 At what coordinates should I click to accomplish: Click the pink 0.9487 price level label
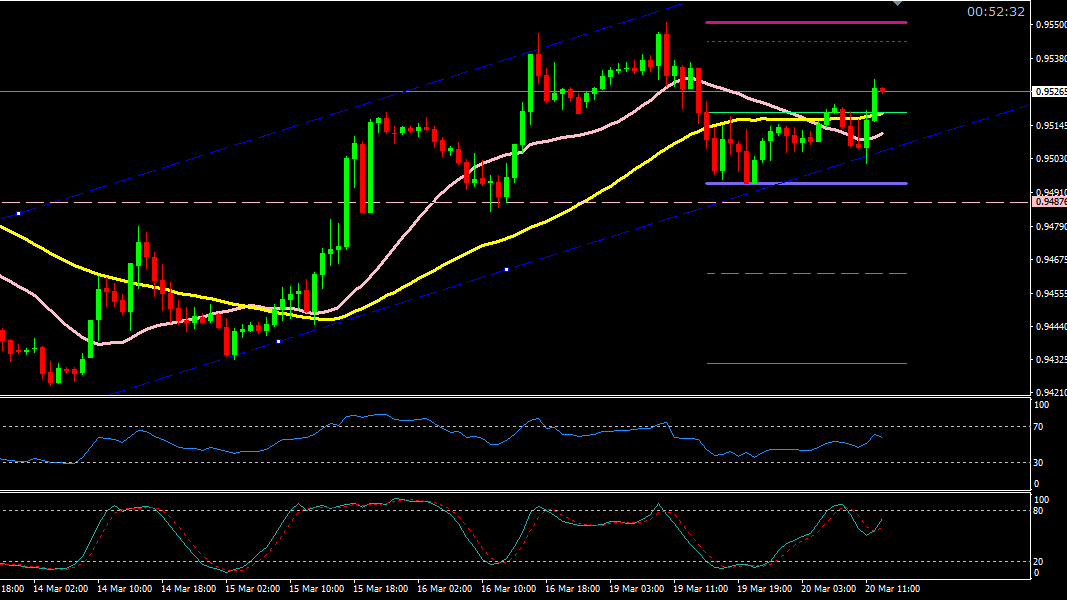[x=1050, y=202]
